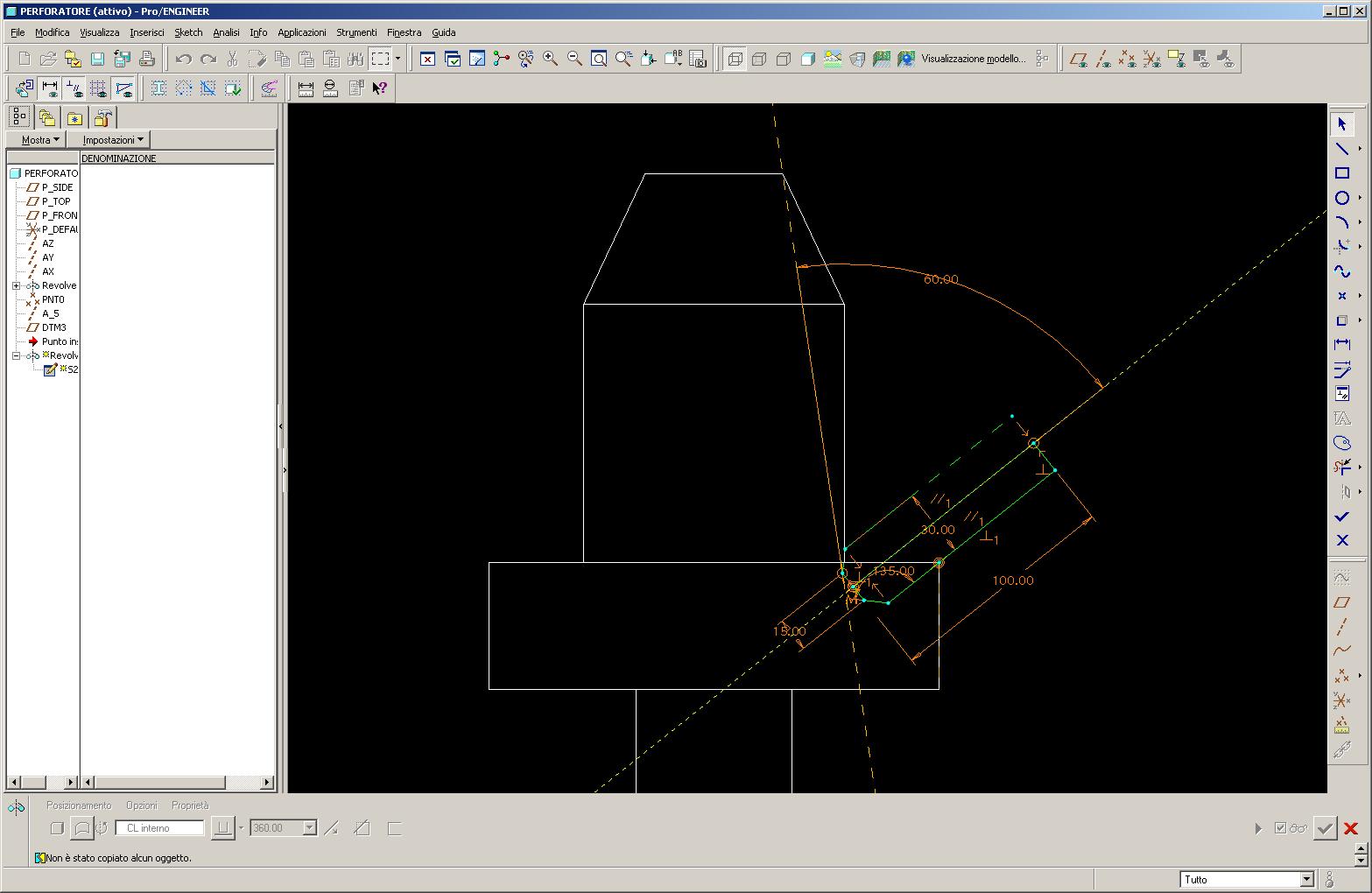Open the Posizionamento panel
The width and height of the screenshot is (1372, 893).
click(x=79, y=805)
